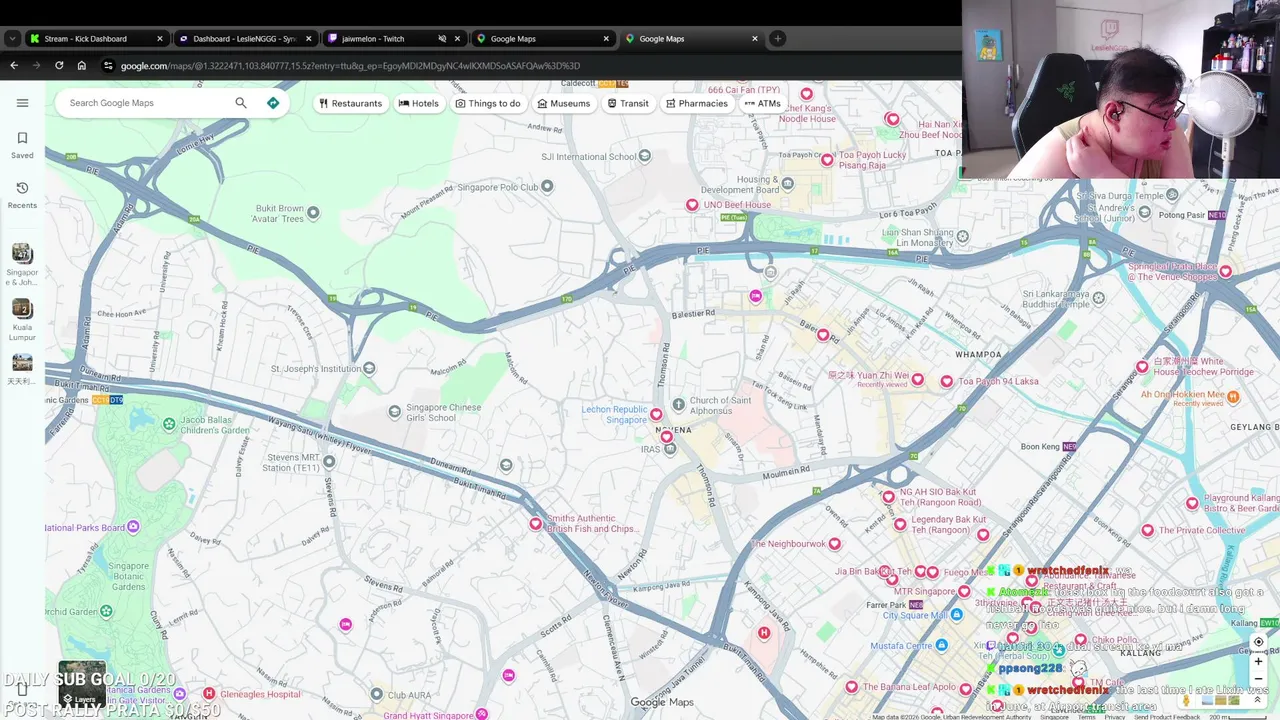Open the SJI International School marker
Image resolution: width=1280 pixels, height=720 pixels.
[645, 156]
